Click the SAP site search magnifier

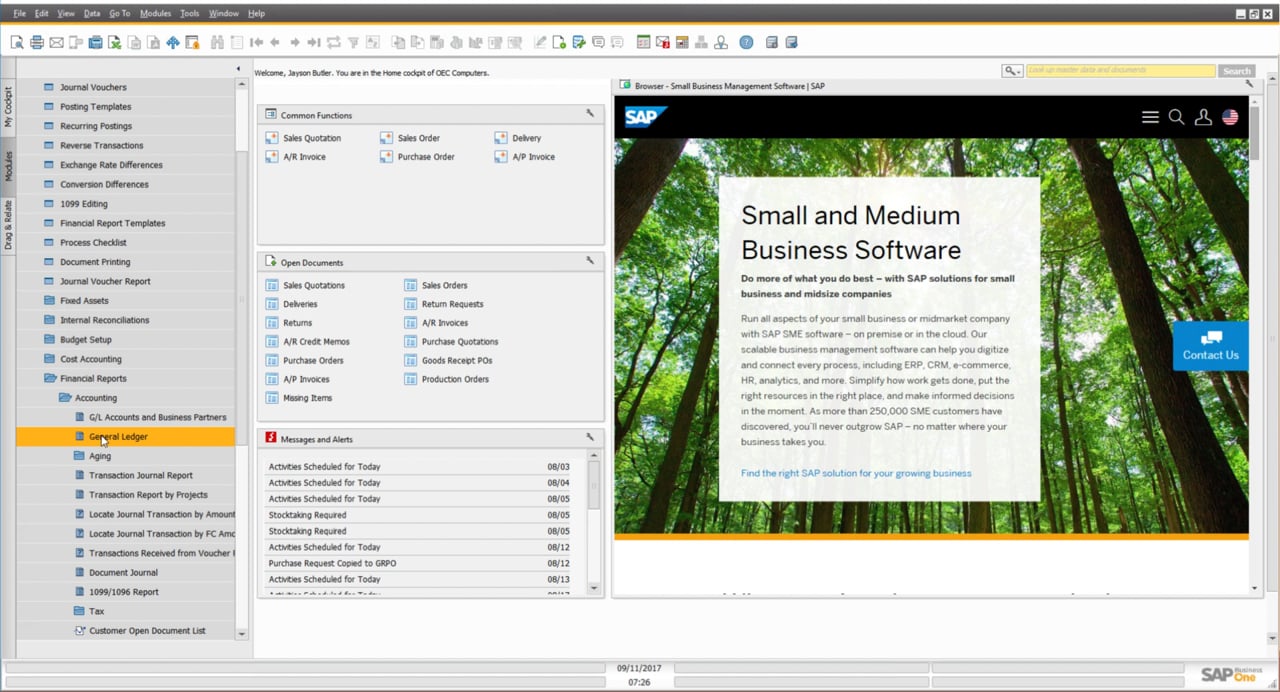click(1176, 117)
